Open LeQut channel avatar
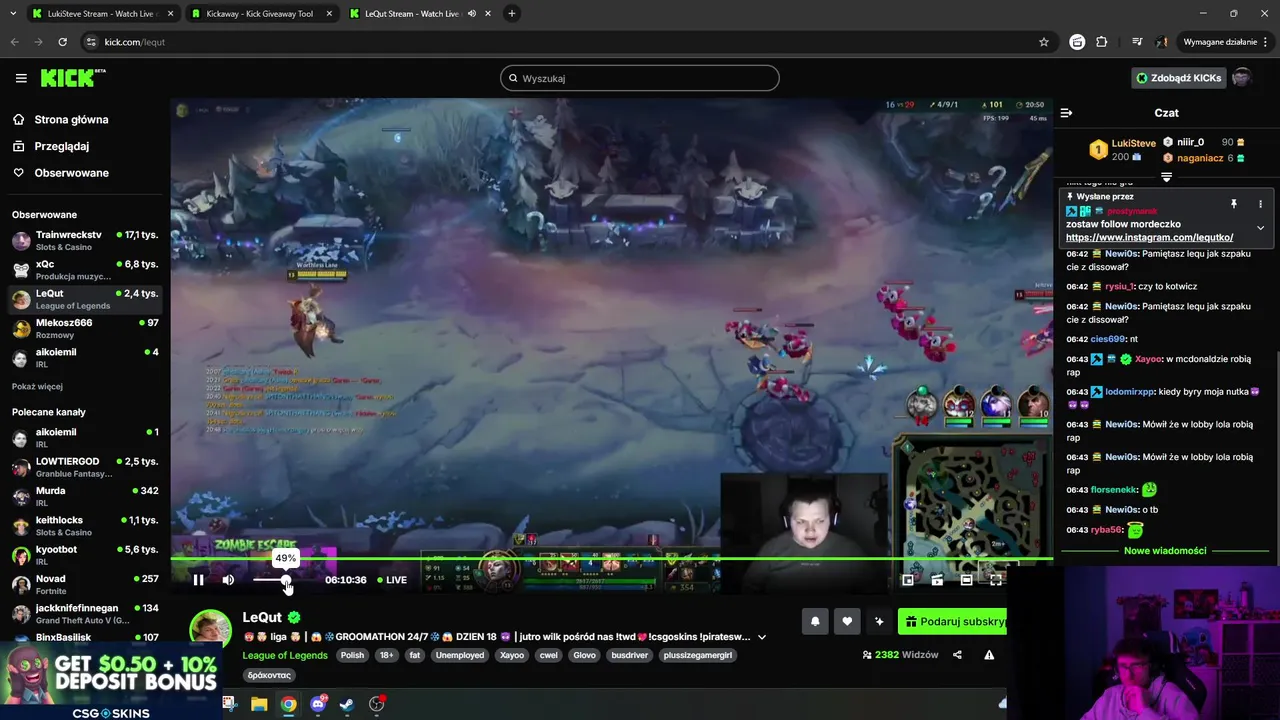The image size is (1280, 720). (211, 630)
